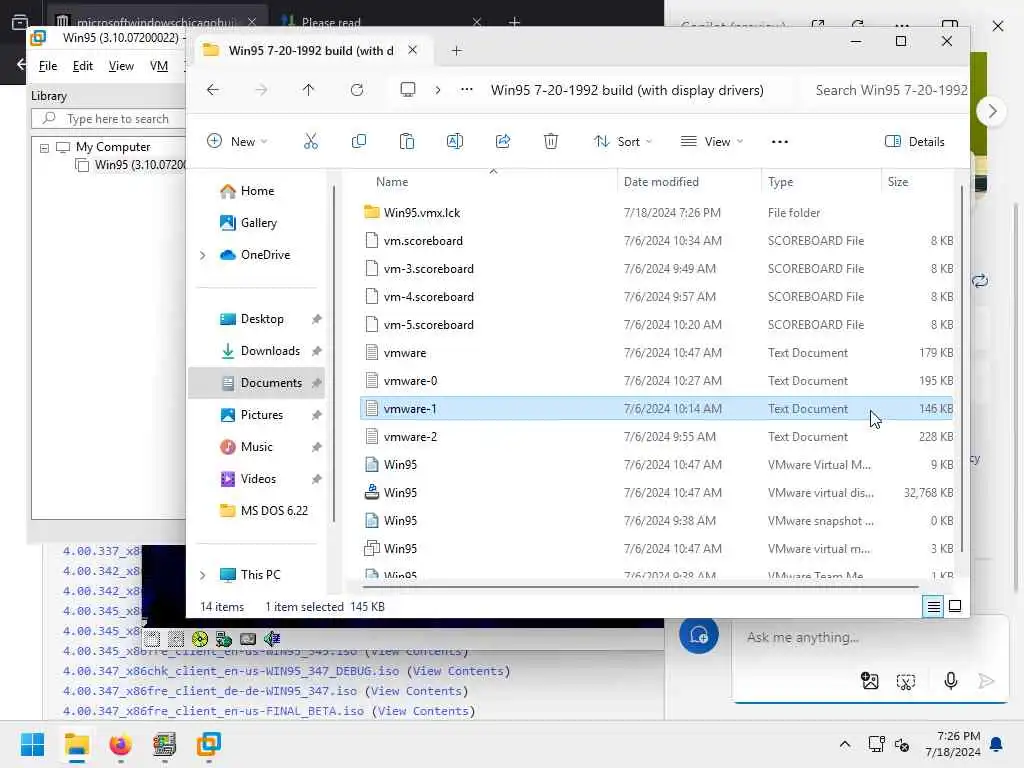Open the See more ellipsis in Explorer toolbar
Image resolution: width=1024 pixels, height=768 pixels.
pos(780,142)
